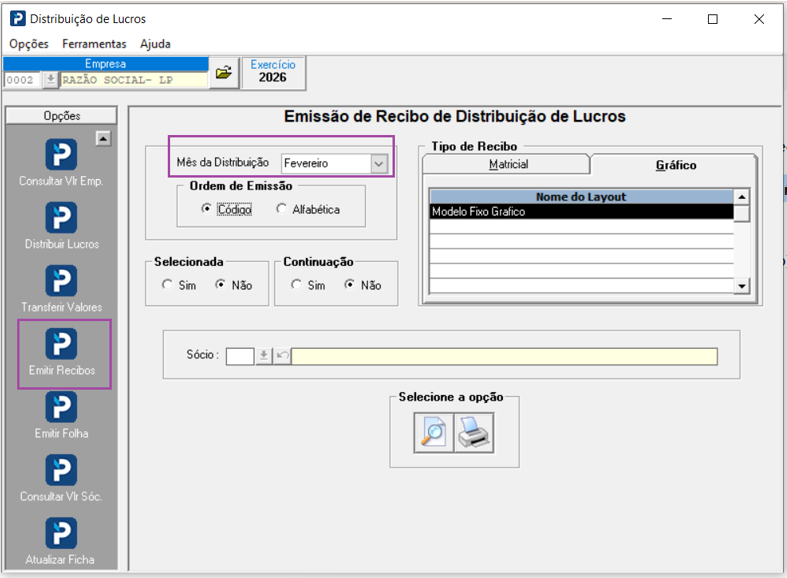
Task: Switch to the Matricial tab
Action: 506,165
